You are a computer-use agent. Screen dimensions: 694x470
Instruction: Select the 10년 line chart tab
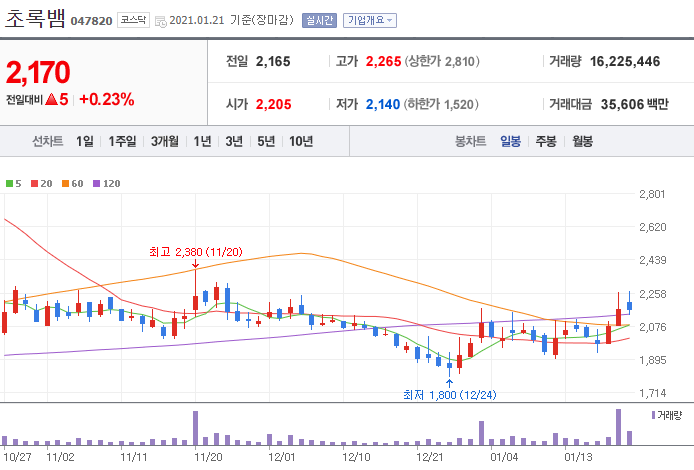301,141
